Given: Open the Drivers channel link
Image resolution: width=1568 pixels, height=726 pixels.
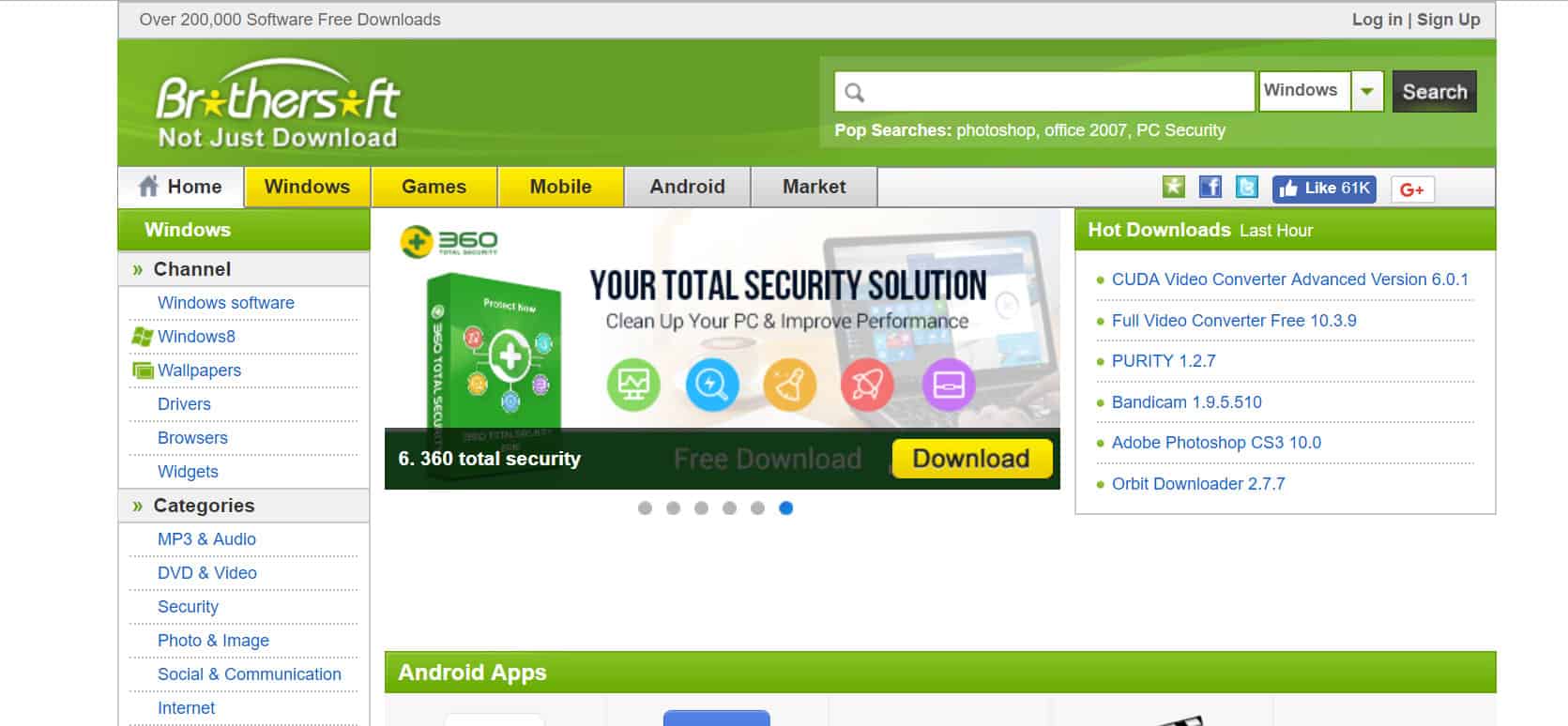Looking at the screenshot, I should tap(184, 404).
